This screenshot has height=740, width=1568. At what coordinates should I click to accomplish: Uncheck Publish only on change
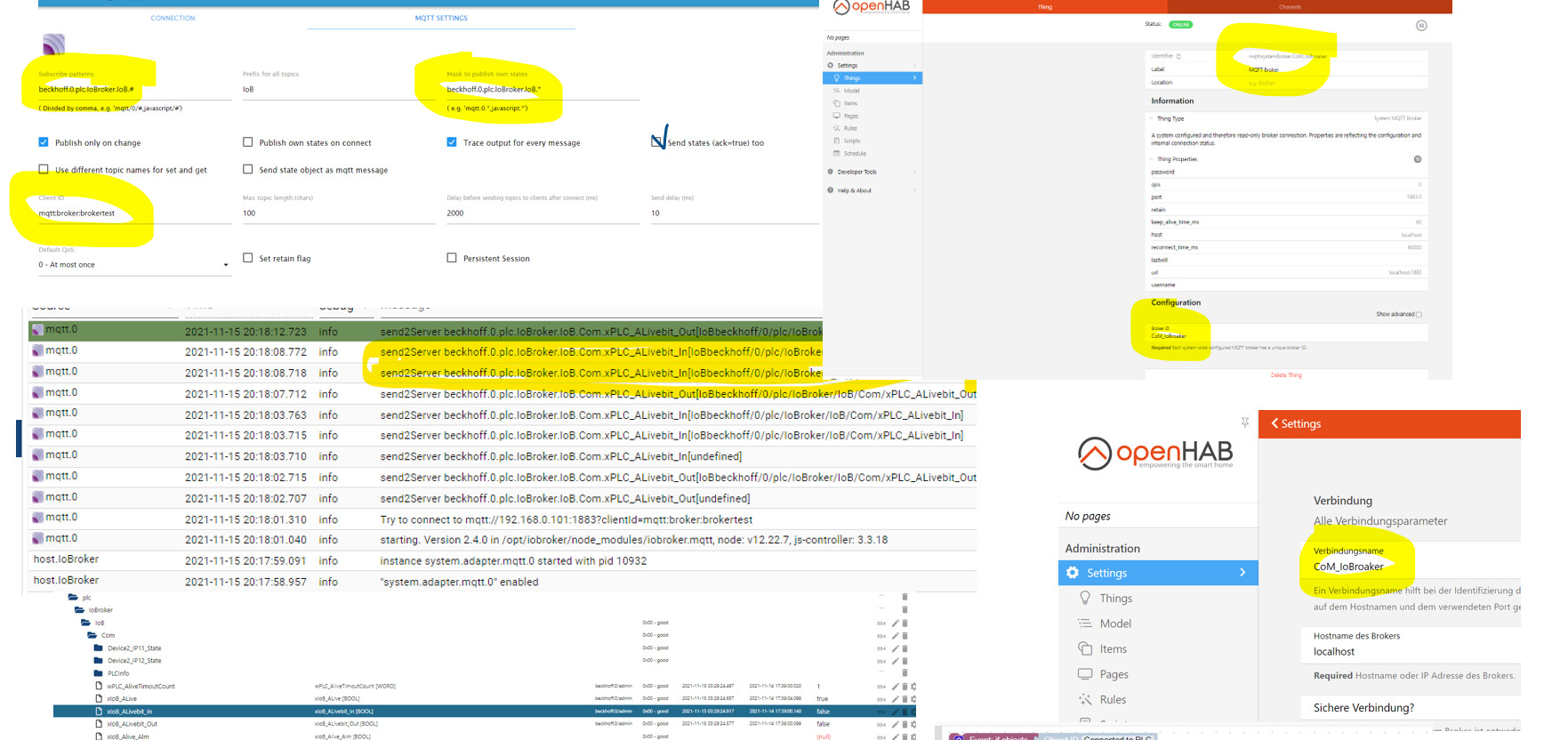tap(44, 142)
